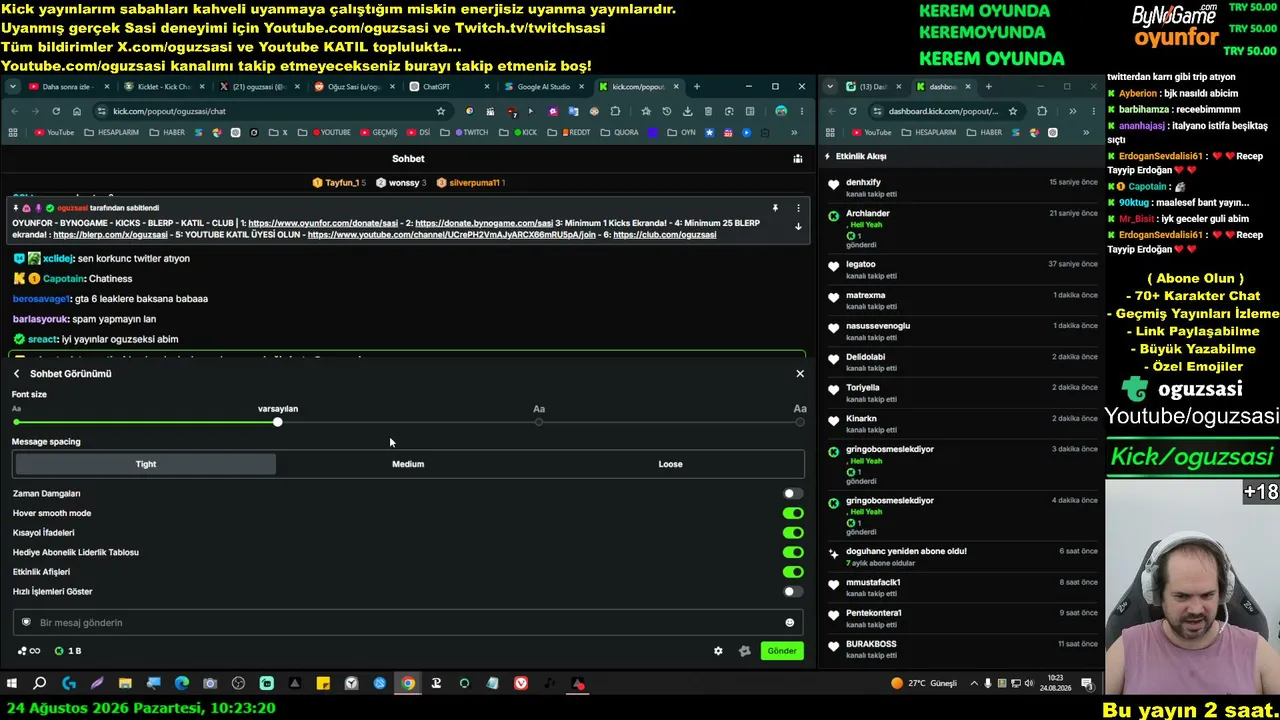Open Vivaldi browser from the taskbar

pos(521,684)
